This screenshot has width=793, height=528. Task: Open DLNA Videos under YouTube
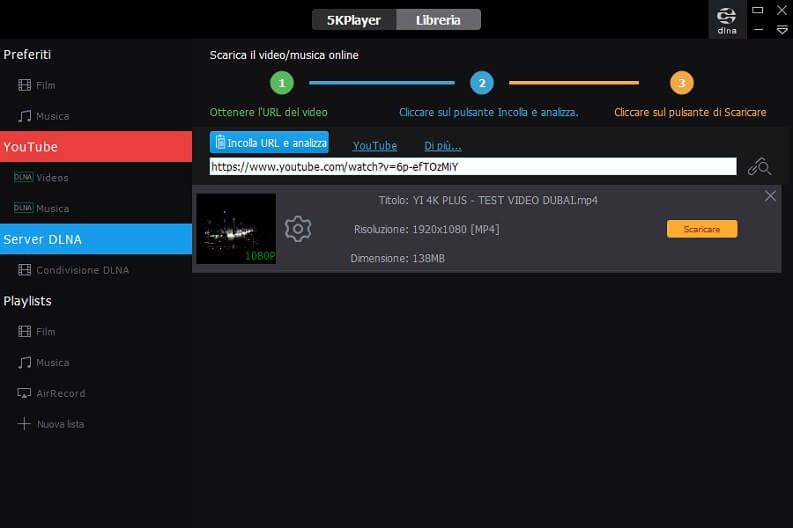coord(41,178)
